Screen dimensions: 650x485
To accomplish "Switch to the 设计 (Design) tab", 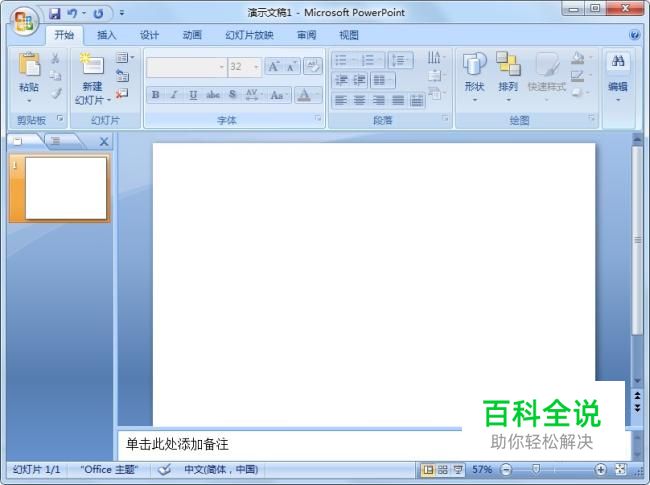I will 149,35.
